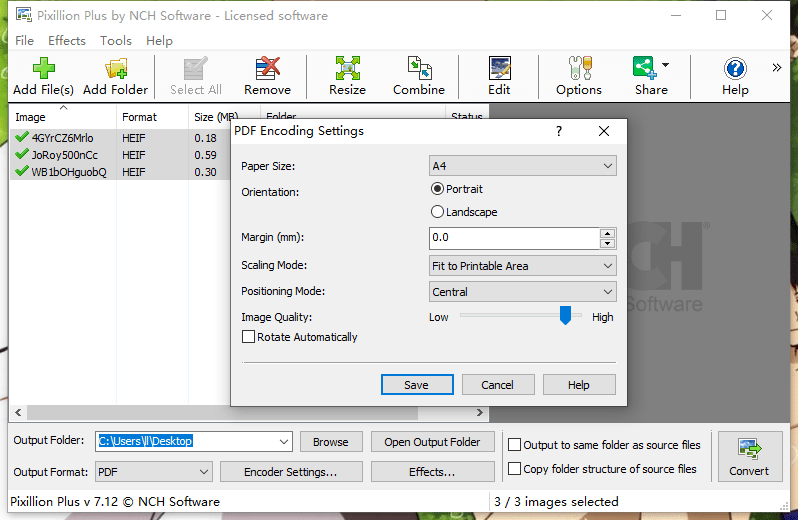
Task: Increase margin with the up spinner arrow
Action: click(608, 234)
